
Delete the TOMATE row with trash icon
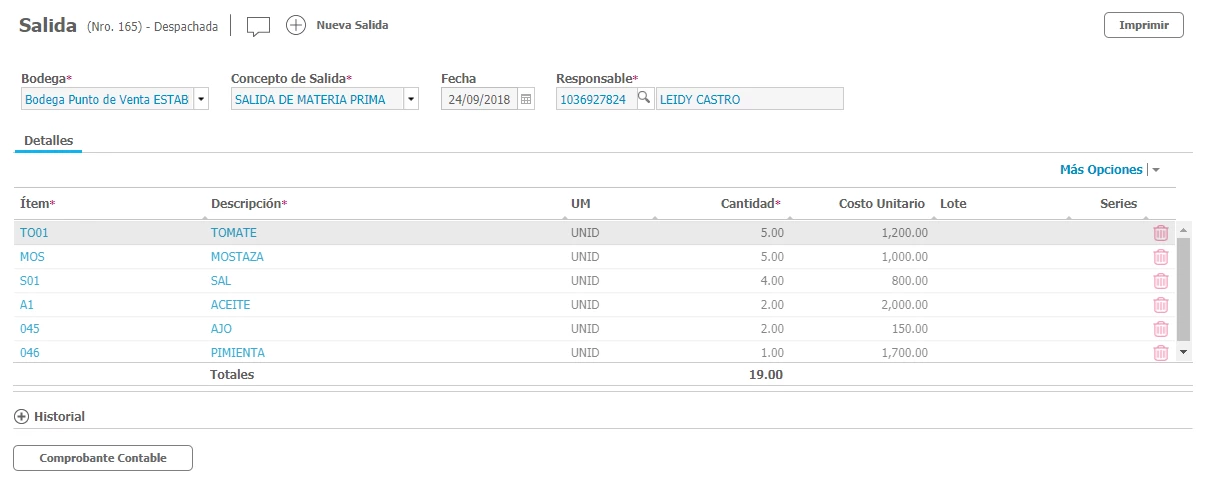point(1160,233)
